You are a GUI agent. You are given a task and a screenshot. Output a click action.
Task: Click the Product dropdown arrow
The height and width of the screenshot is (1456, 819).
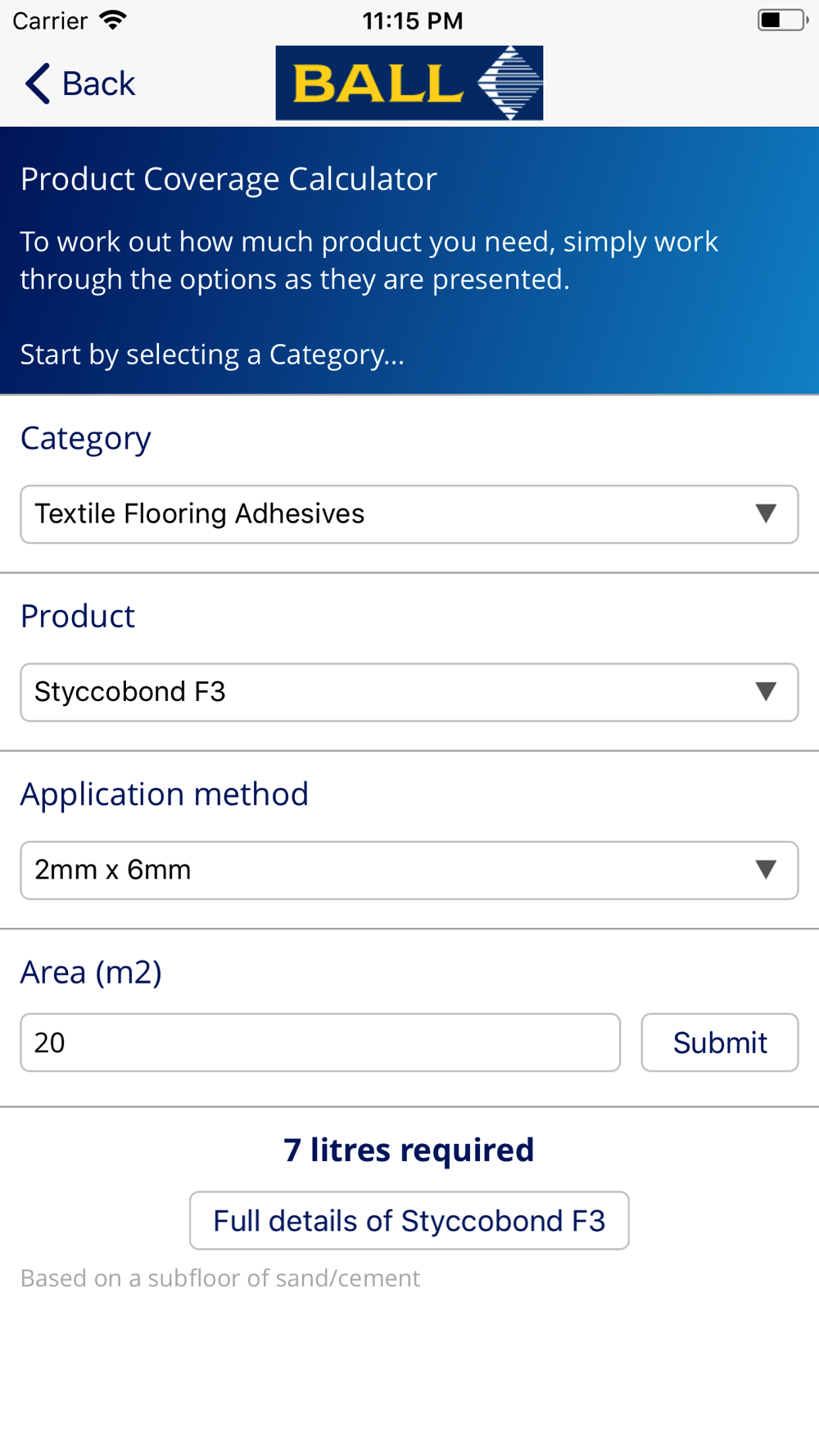tap(766, 692)
